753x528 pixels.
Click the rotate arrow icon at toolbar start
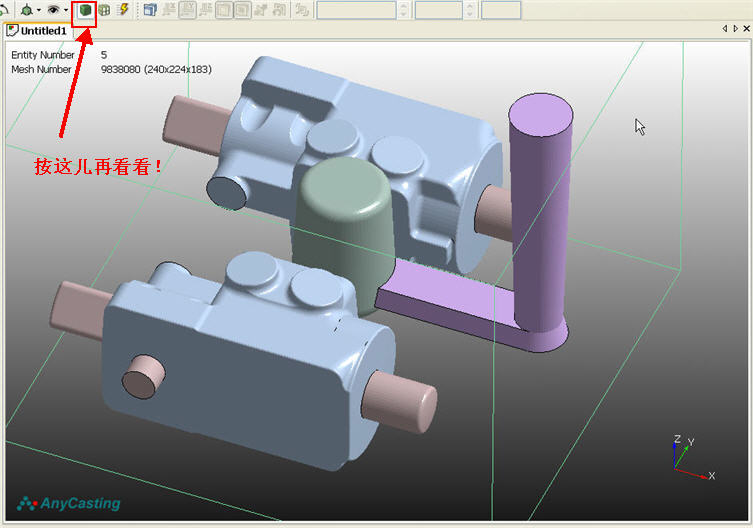pyautogui.click(x=4, y=9)
